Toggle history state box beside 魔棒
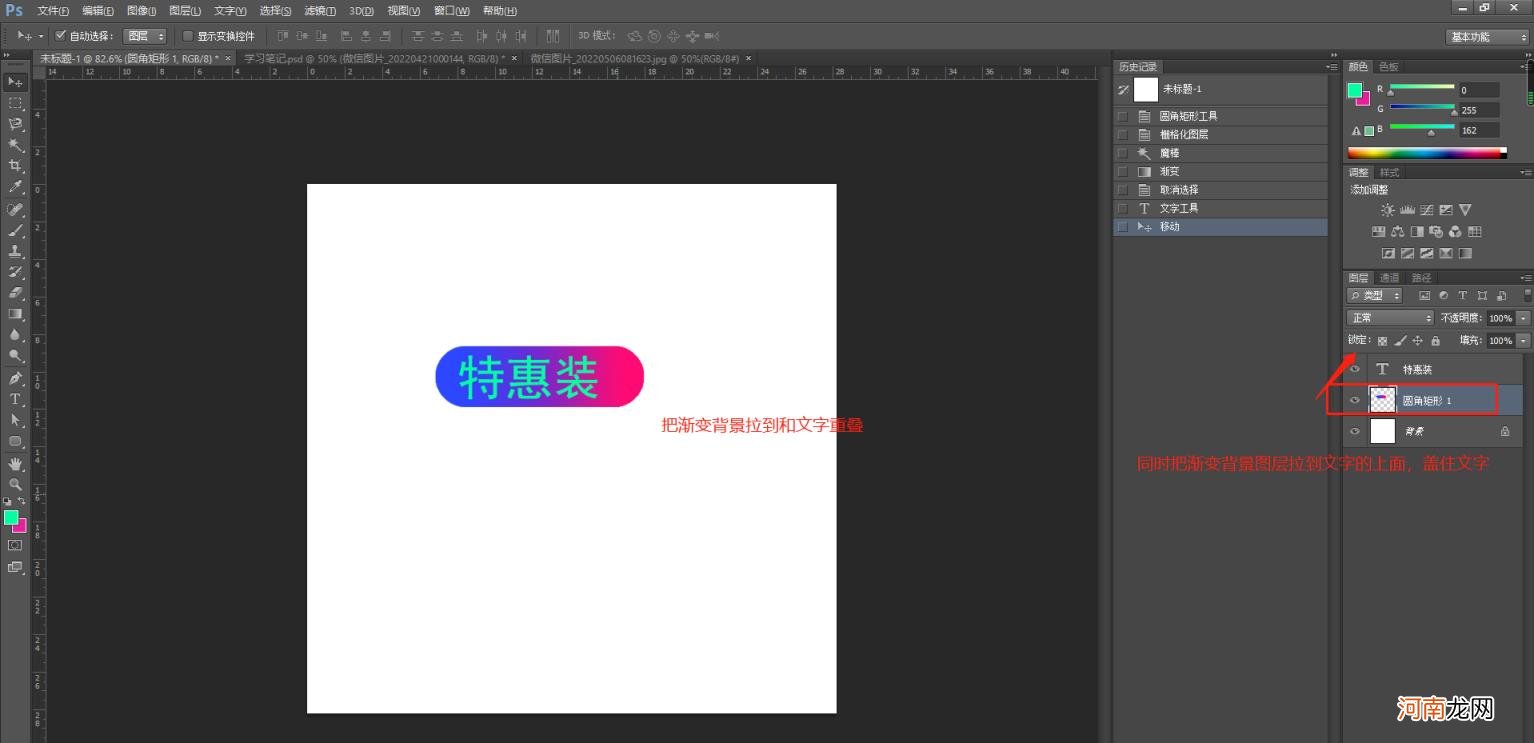Image resolution: width=1534 pixels, height=743 pixels. click(x=1122, y=153)
